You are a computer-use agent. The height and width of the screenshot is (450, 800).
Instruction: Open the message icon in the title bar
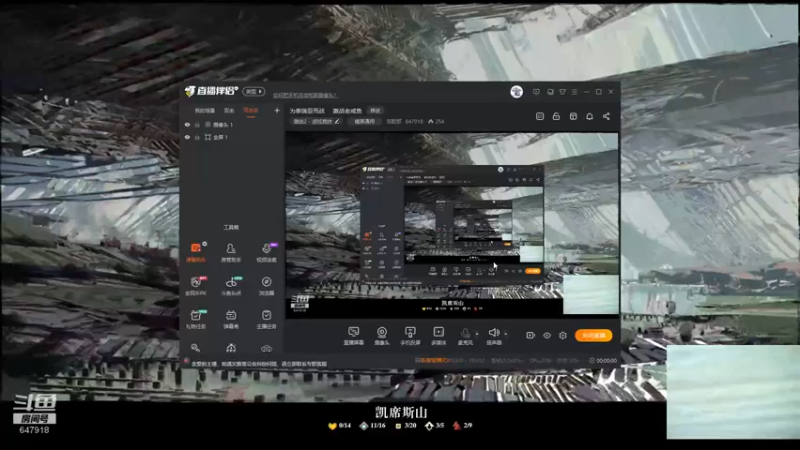[536, 92]
